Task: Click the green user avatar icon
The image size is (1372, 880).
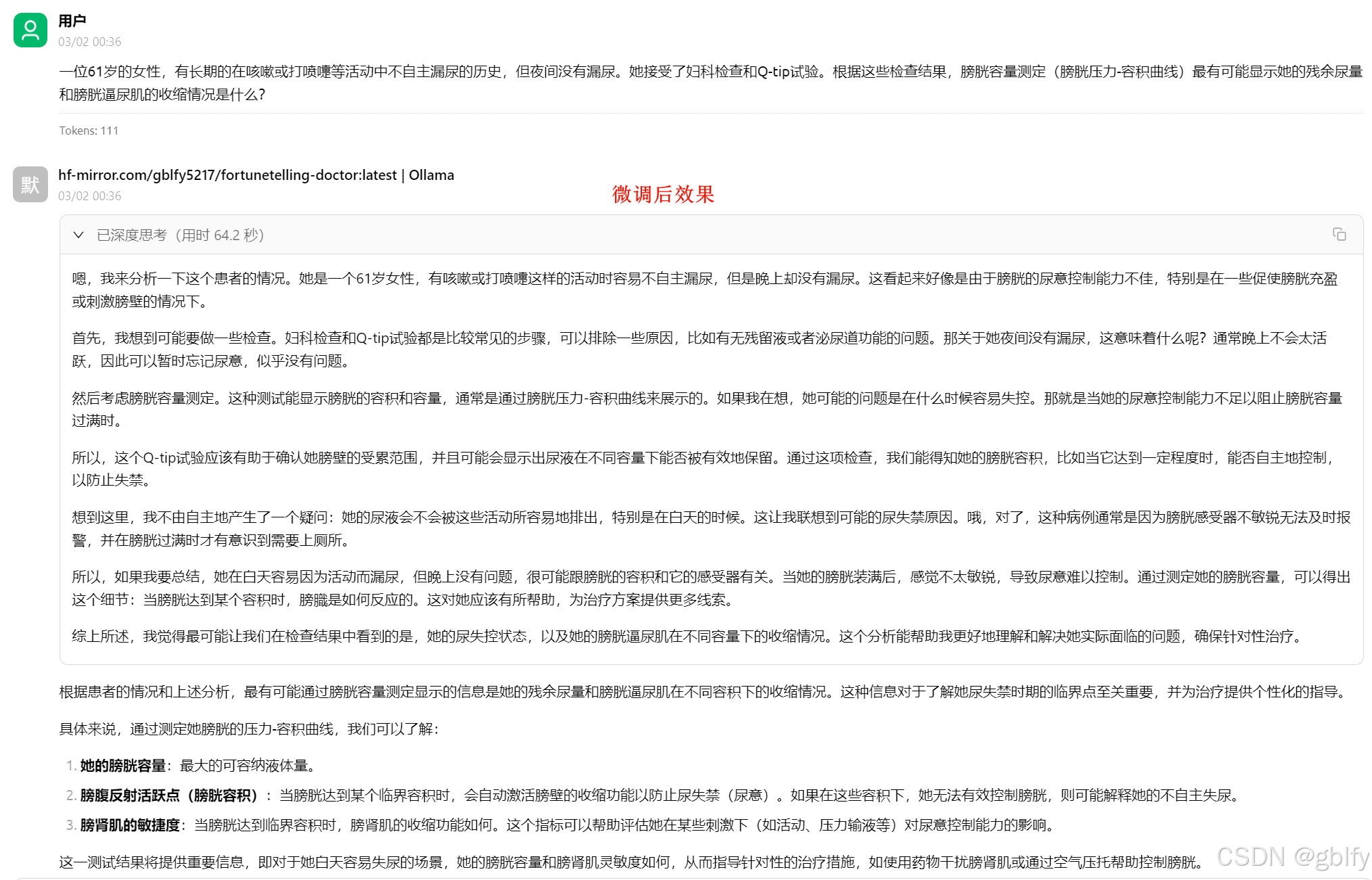Action: (x=30, y=30)
